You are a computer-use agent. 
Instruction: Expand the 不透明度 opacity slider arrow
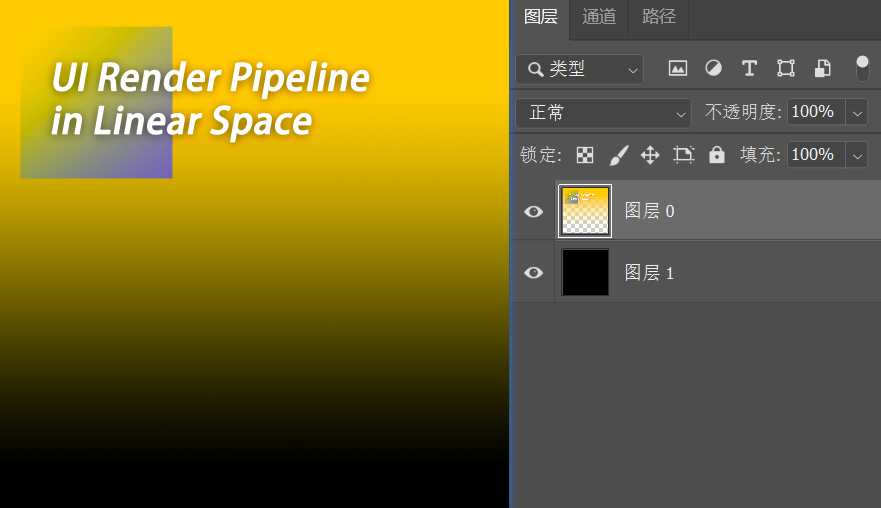click(x=857, y=112)
